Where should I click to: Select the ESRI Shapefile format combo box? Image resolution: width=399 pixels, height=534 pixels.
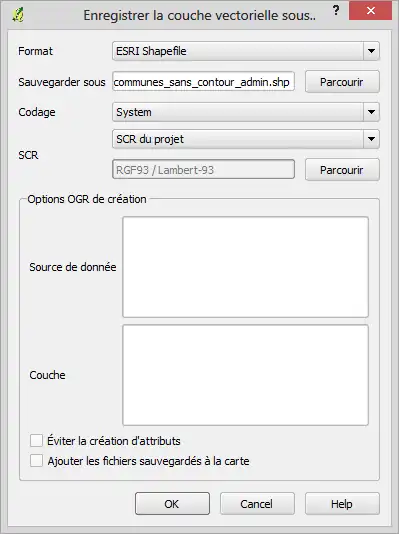(x=246, y=51)
